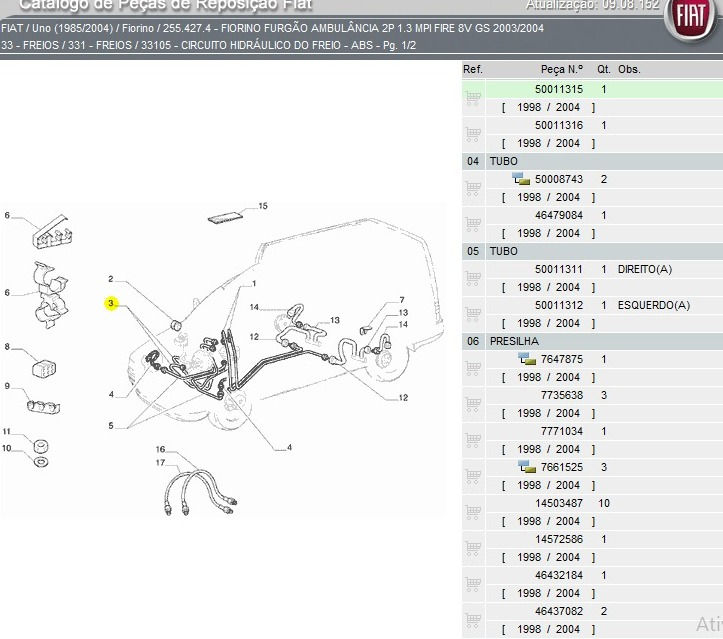Open substitution icon beside 50008743
The image size is (723, 639).
(521, 179)
